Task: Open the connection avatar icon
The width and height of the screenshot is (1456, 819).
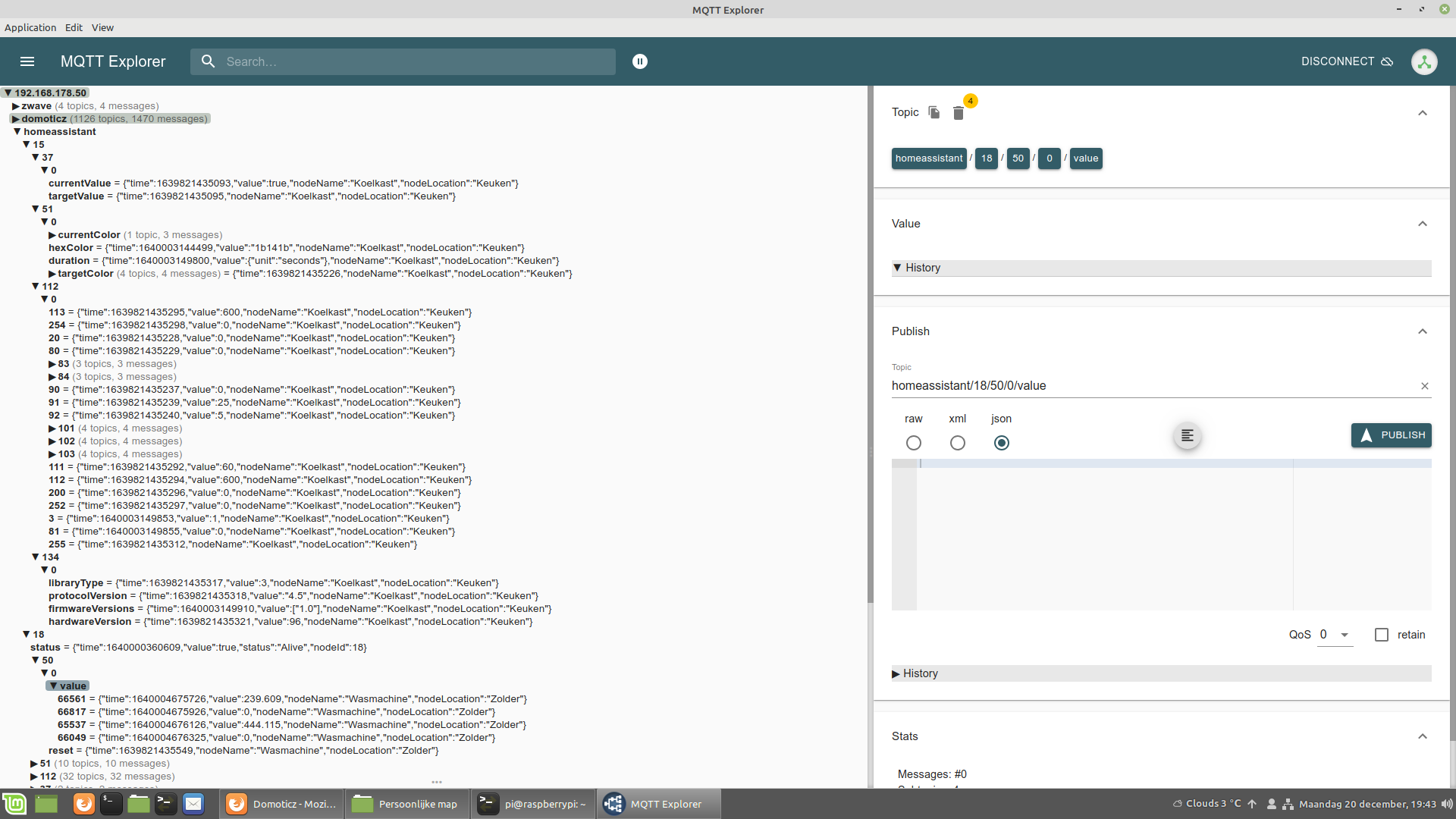Action: click(x=1424, y=61)
